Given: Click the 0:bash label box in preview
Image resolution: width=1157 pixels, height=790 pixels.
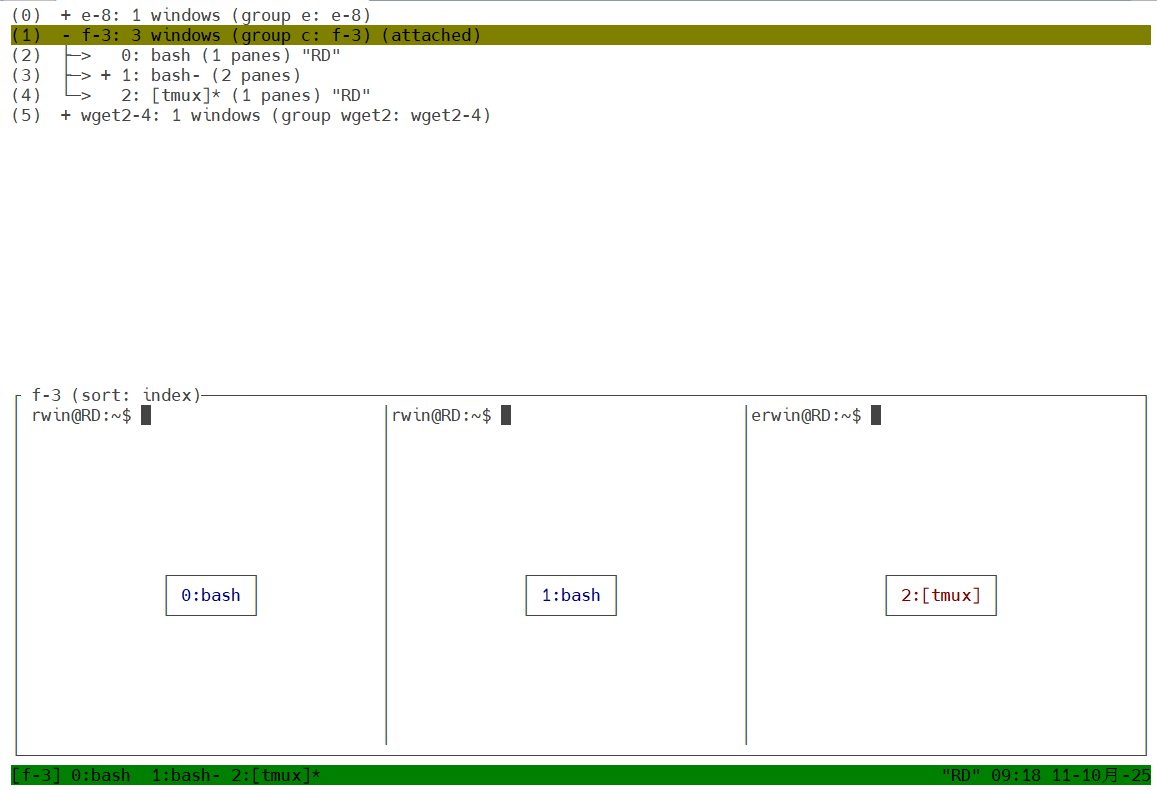Looking at the screenshot, I should (x=211, y=595).
